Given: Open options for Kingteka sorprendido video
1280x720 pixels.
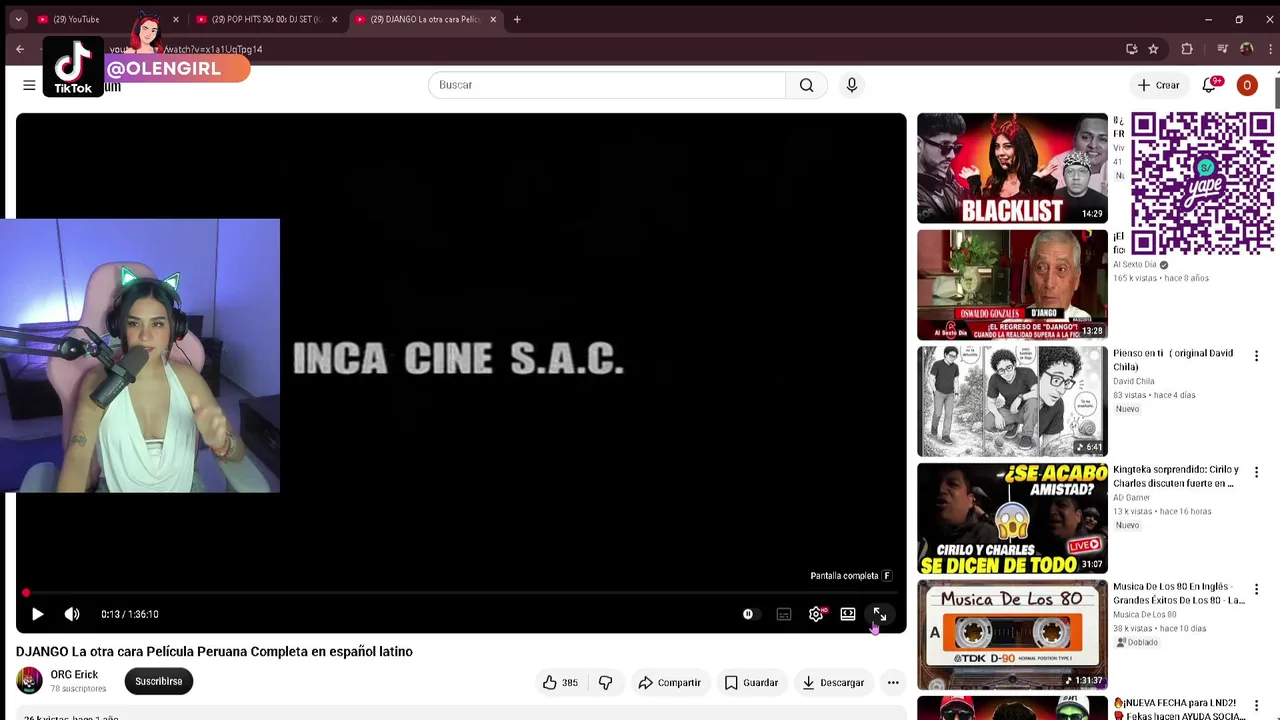Looking at the screenshot, I should coord(1257,472).
